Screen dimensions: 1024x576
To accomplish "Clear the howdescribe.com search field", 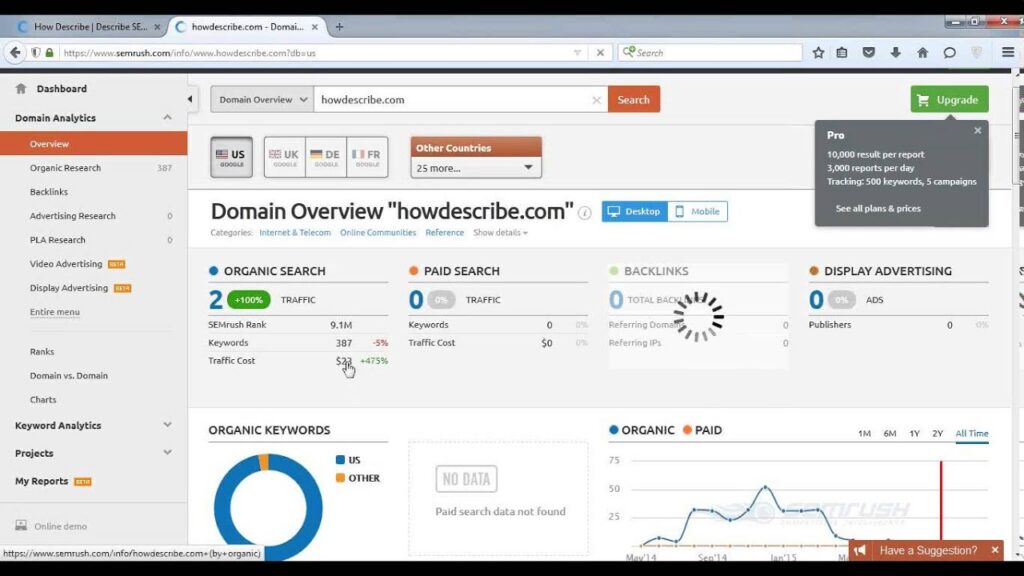I will click(x=596, y=100).
